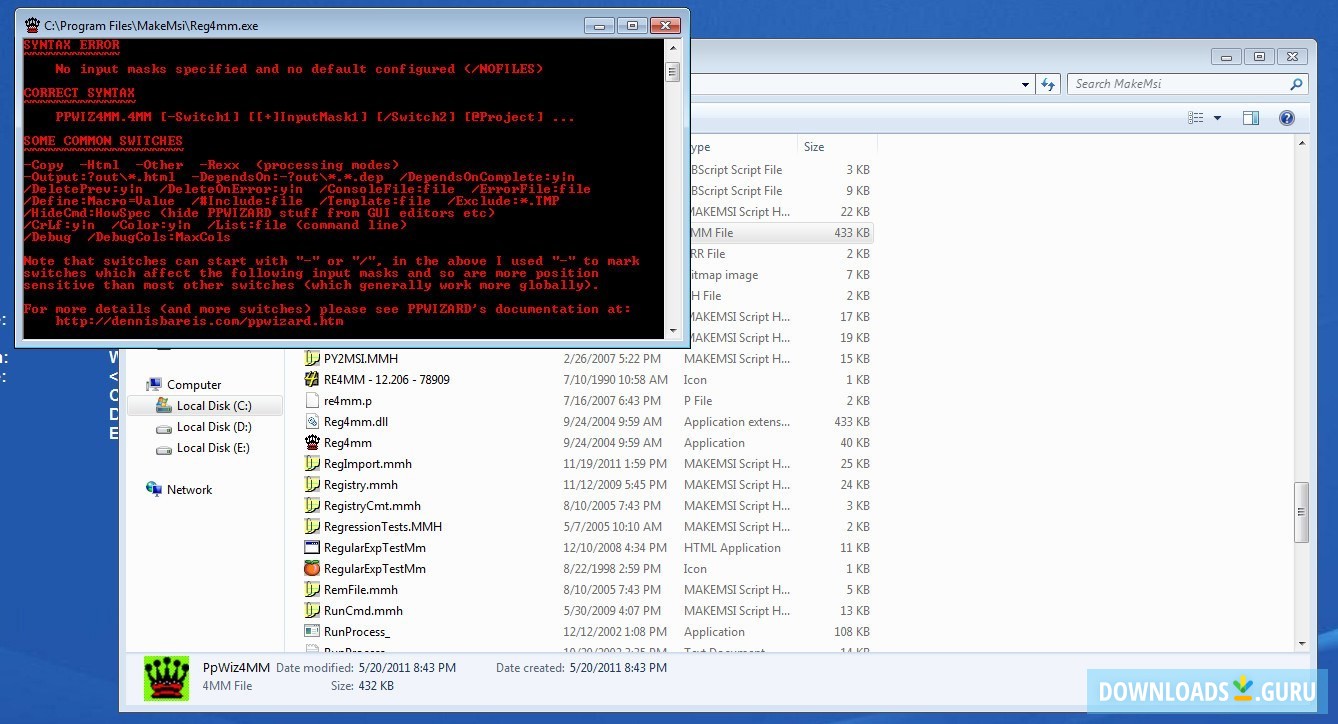The width and height of the screenshot is (1338, 724).
Task: Click the '25 KB' size cell
Action: (x=855, y=464)
